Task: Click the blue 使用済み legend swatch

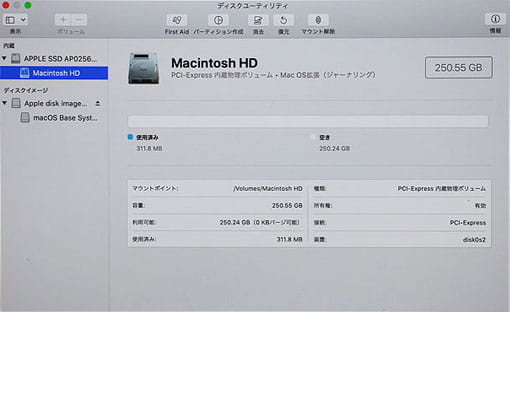Action: tap(130, 137)
